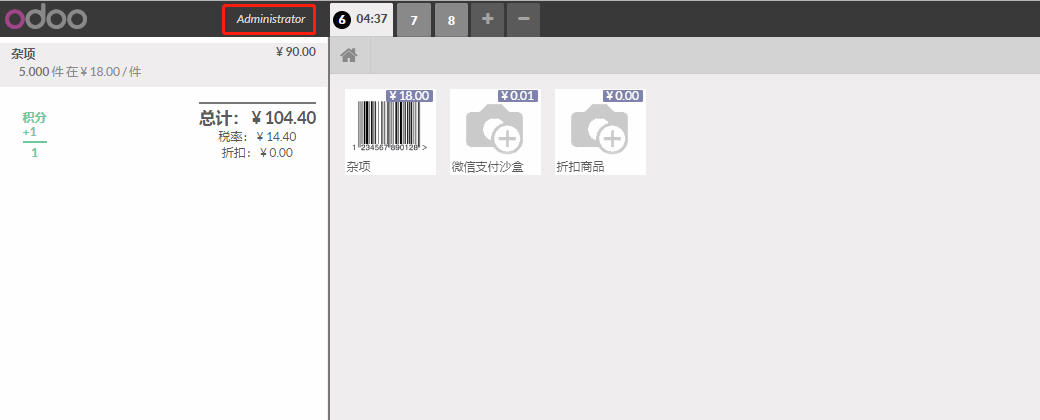Image resolution: width=1040 pixels, height=420 pixels.
Task: Click the 总计 ¥ 104.40 total
Action: pos(257,118)
